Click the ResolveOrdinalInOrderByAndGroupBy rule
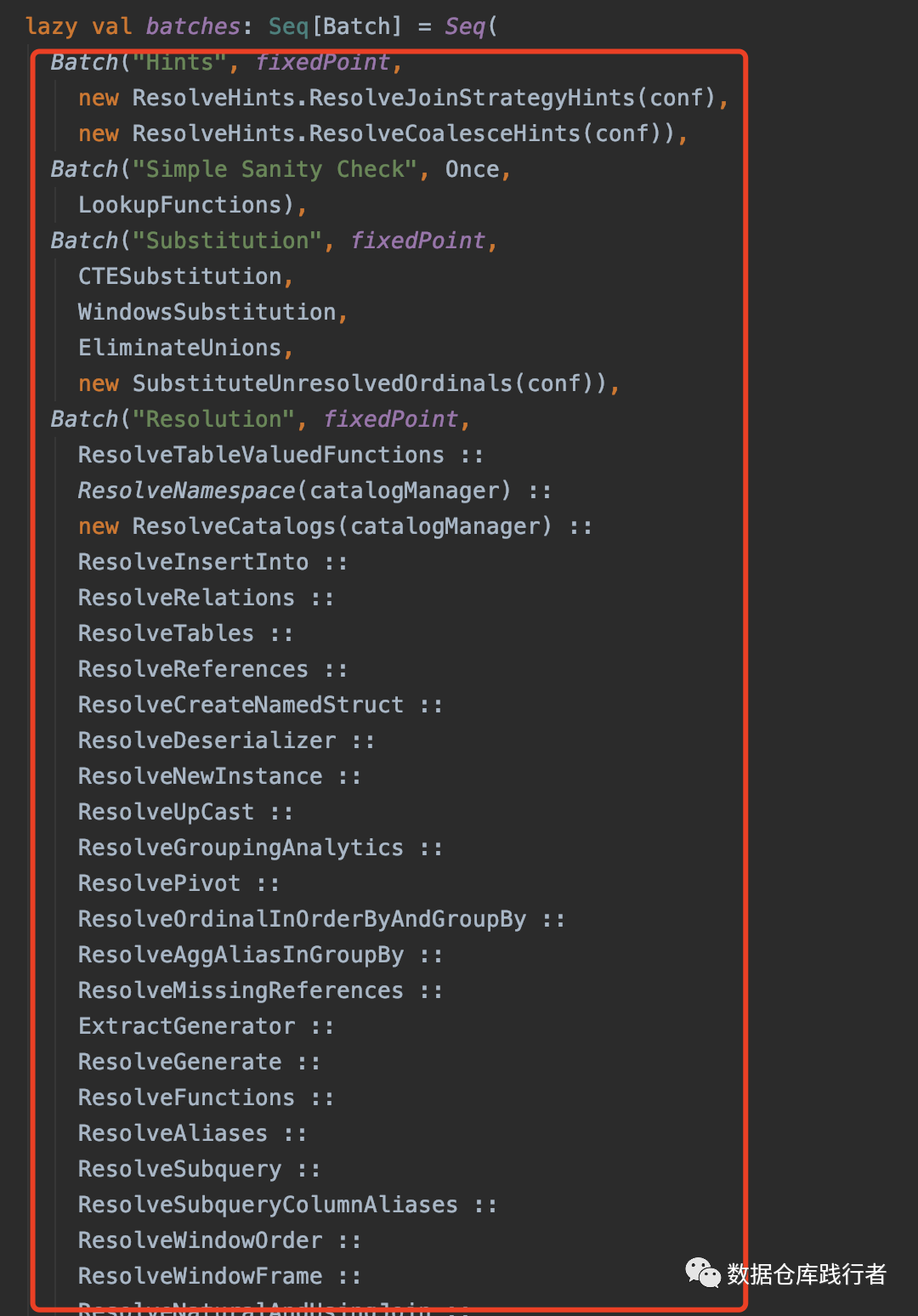This screenshot has height=1316, width=918. point(302,919)
